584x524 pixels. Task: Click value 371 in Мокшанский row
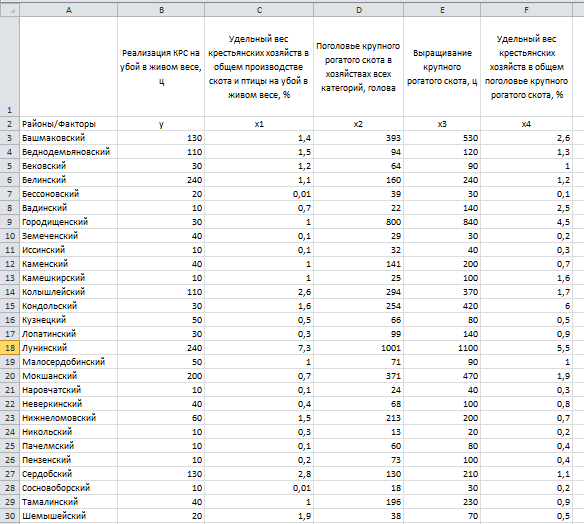pos(358,376)
